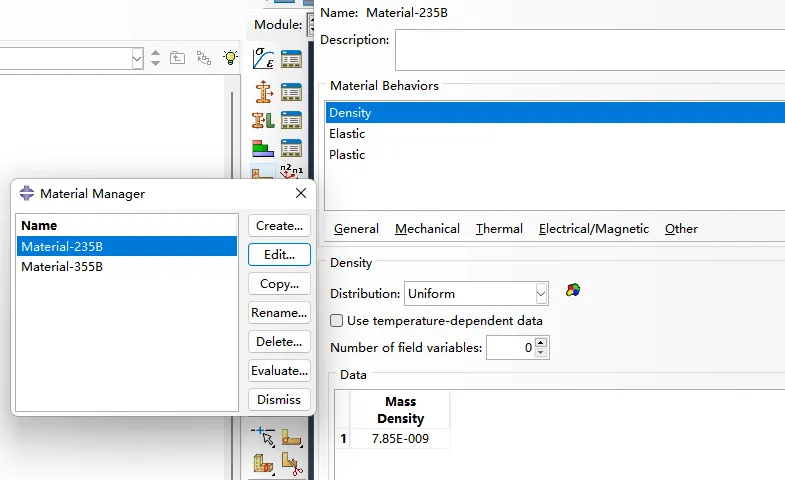Decrease number of field variables
Screen dimensions: 785x480
[x=541, y=352]
